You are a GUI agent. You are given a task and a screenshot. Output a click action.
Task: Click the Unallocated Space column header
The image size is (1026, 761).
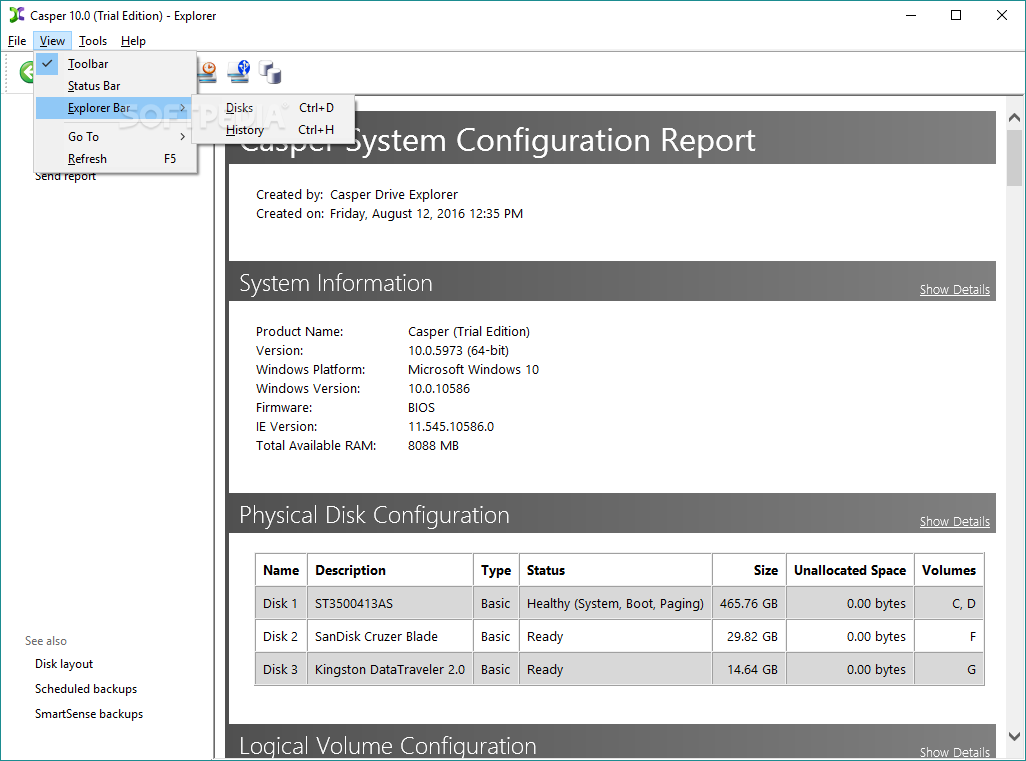pos(849,570)
